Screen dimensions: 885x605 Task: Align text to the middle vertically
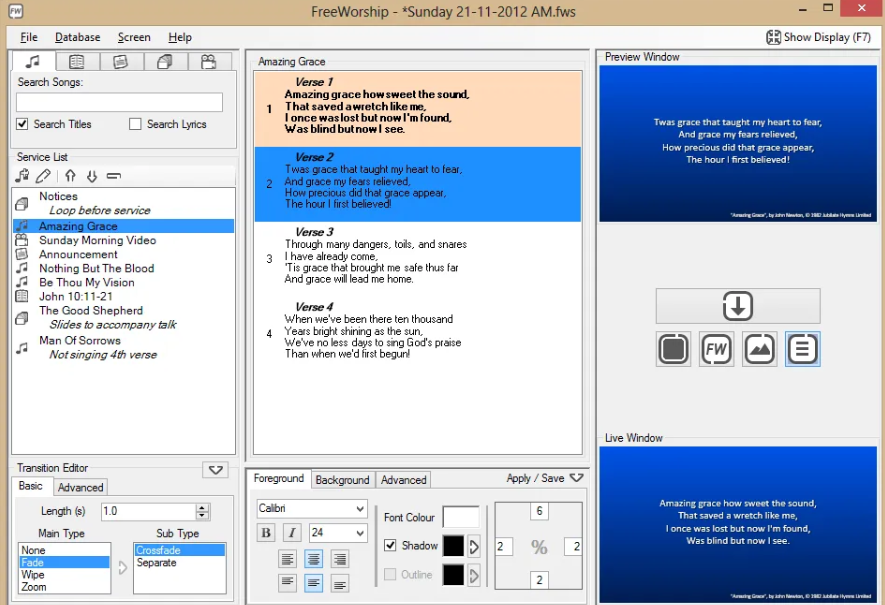313,583
